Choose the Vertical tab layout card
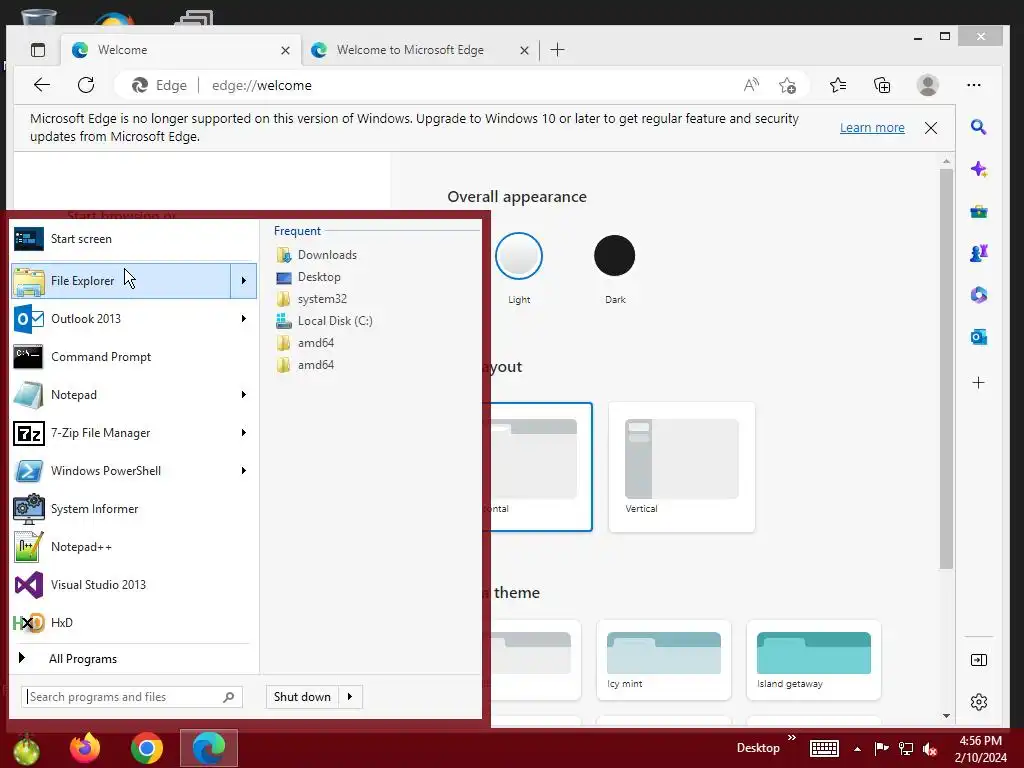1024x768 pixels. point(682,467)
